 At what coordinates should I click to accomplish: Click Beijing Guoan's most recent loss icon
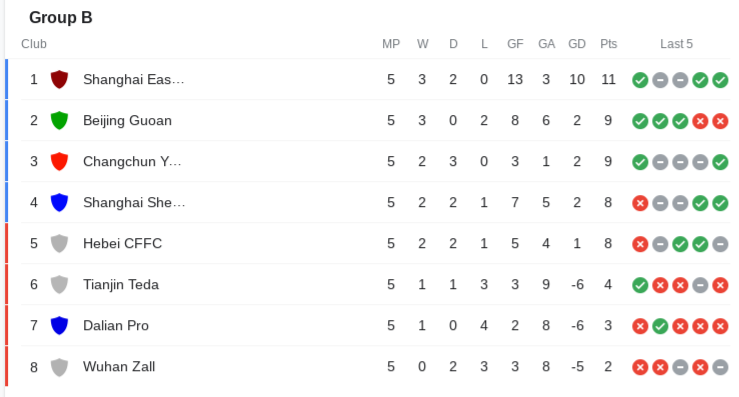pos(720,121)
